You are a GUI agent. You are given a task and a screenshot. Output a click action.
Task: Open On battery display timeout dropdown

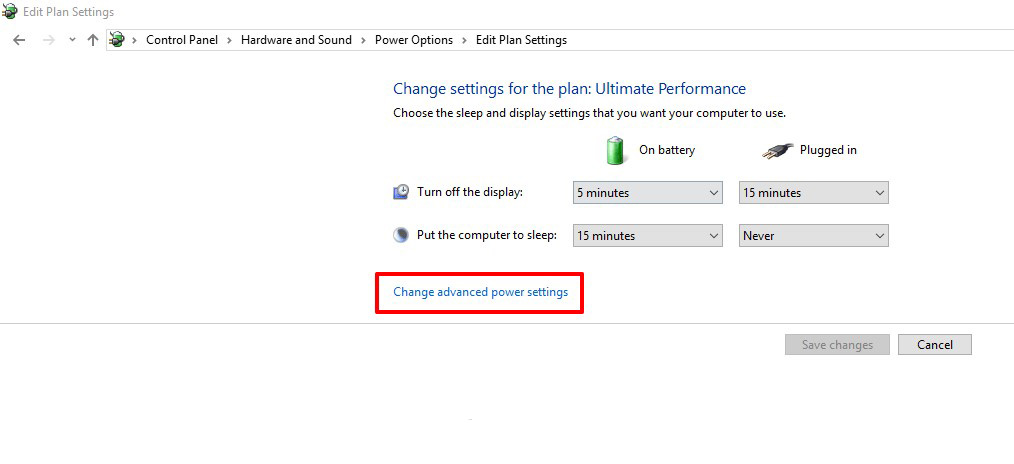pos(647,193)
